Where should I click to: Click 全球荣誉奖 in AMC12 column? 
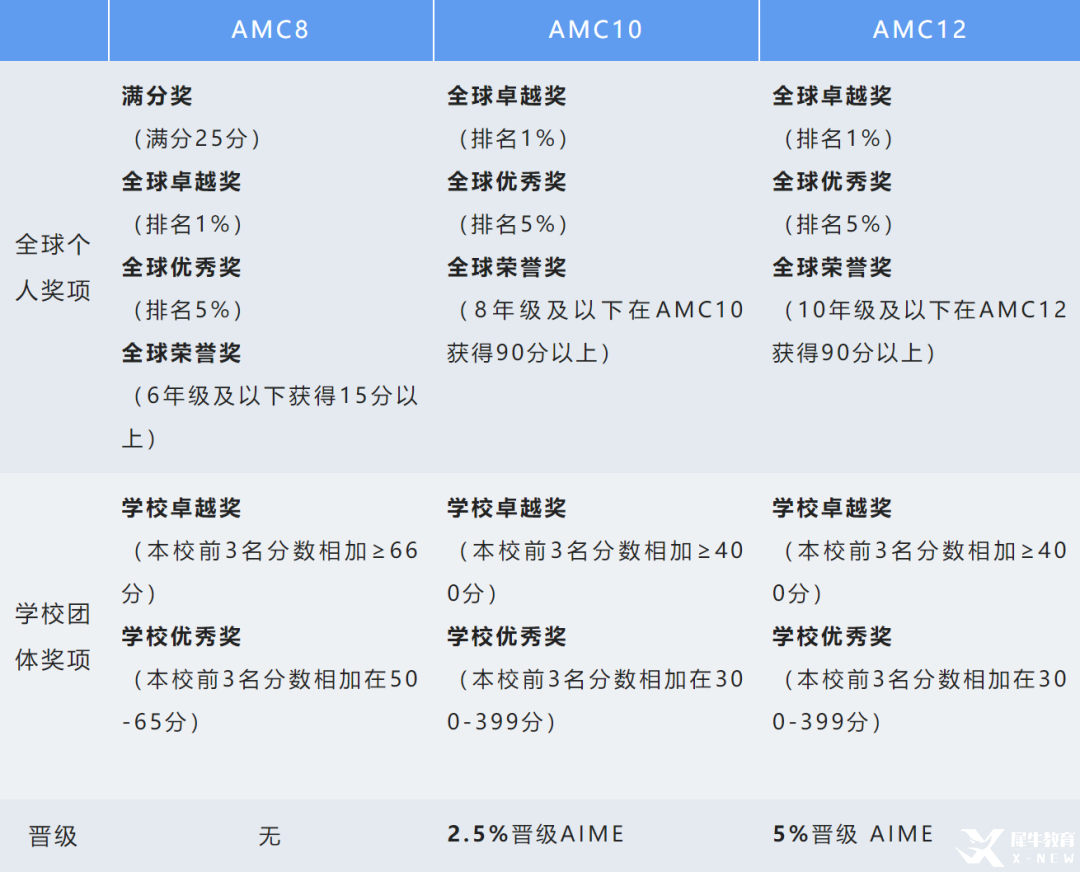831,267
